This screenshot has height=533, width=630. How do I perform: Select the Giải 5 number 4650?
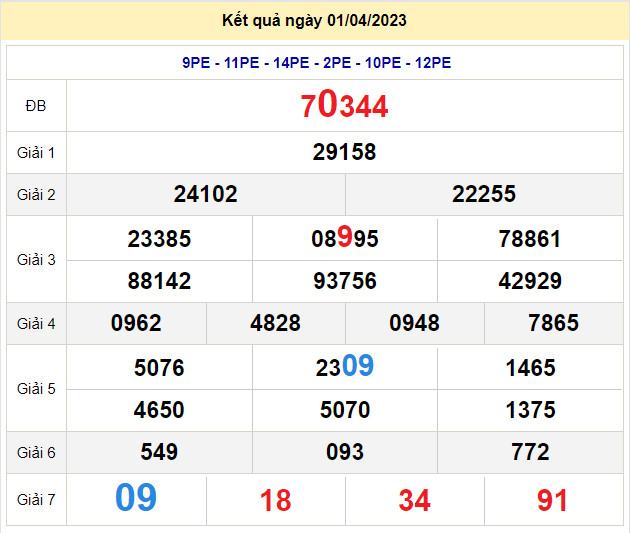[x=159, y=410]
